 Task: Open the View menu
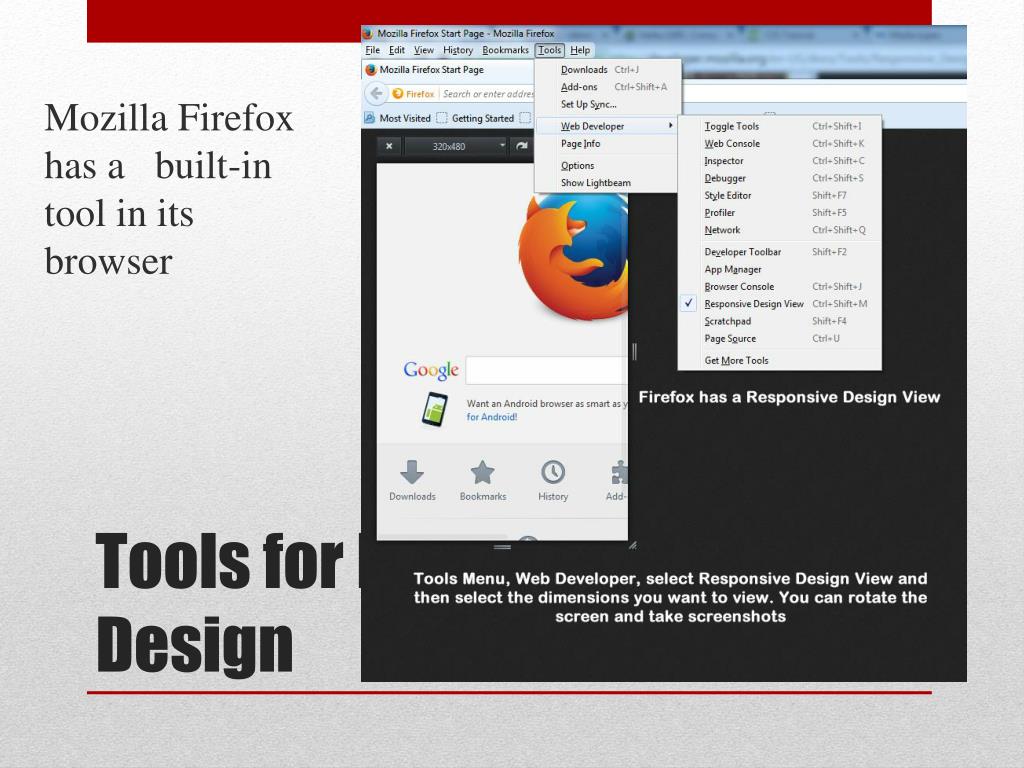[x=423, y=50]
